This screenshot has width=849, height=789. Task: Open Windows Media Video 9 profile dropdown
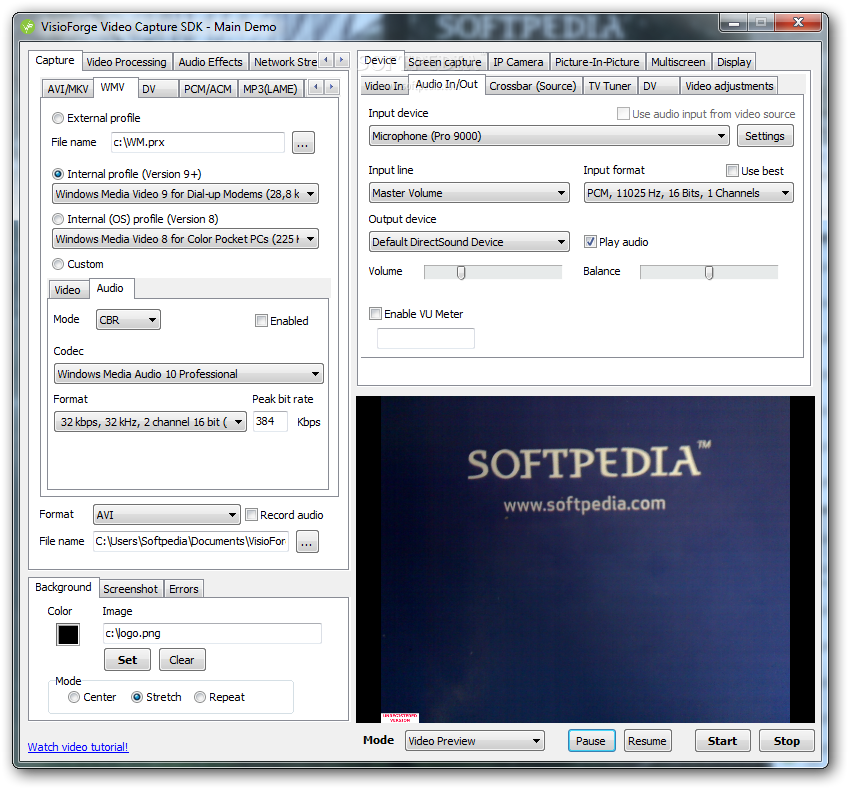(x=185, y=194)
